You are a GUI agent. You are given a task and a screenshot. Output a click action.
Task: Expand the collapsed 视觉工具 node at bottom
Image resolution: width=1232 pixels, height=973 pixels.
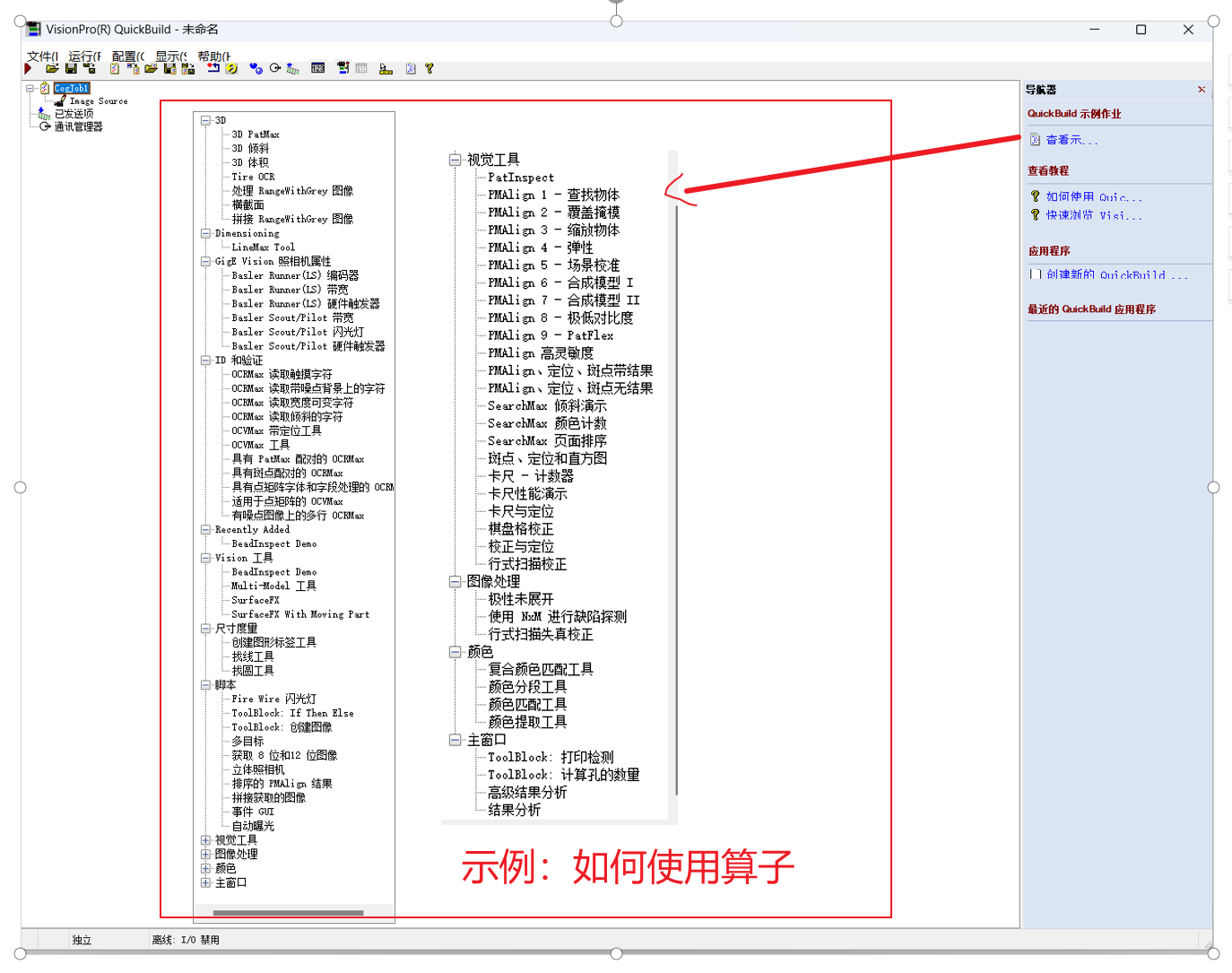pyautogui.click(x=205, y=840)
